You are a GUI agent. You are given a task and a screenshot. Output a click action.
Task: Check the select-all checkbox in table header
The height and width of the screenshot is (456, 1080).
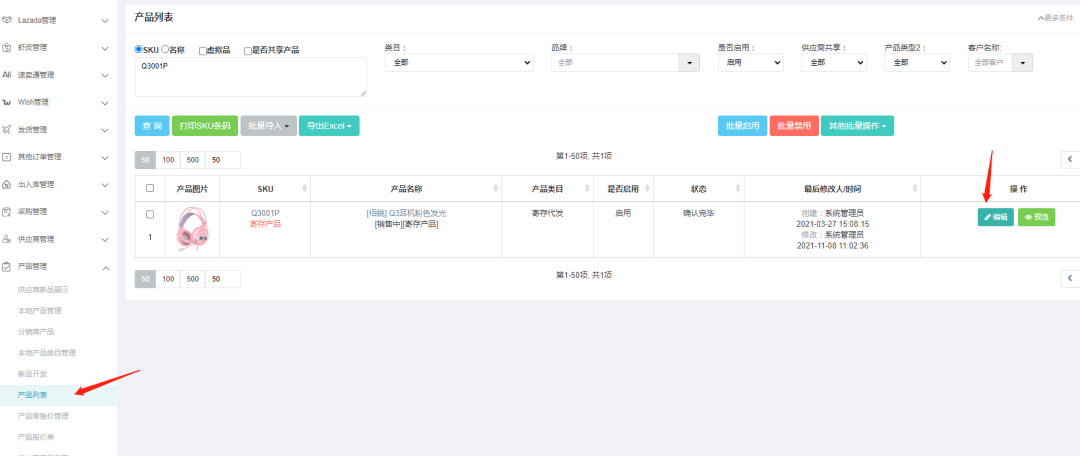click(150, 188)
